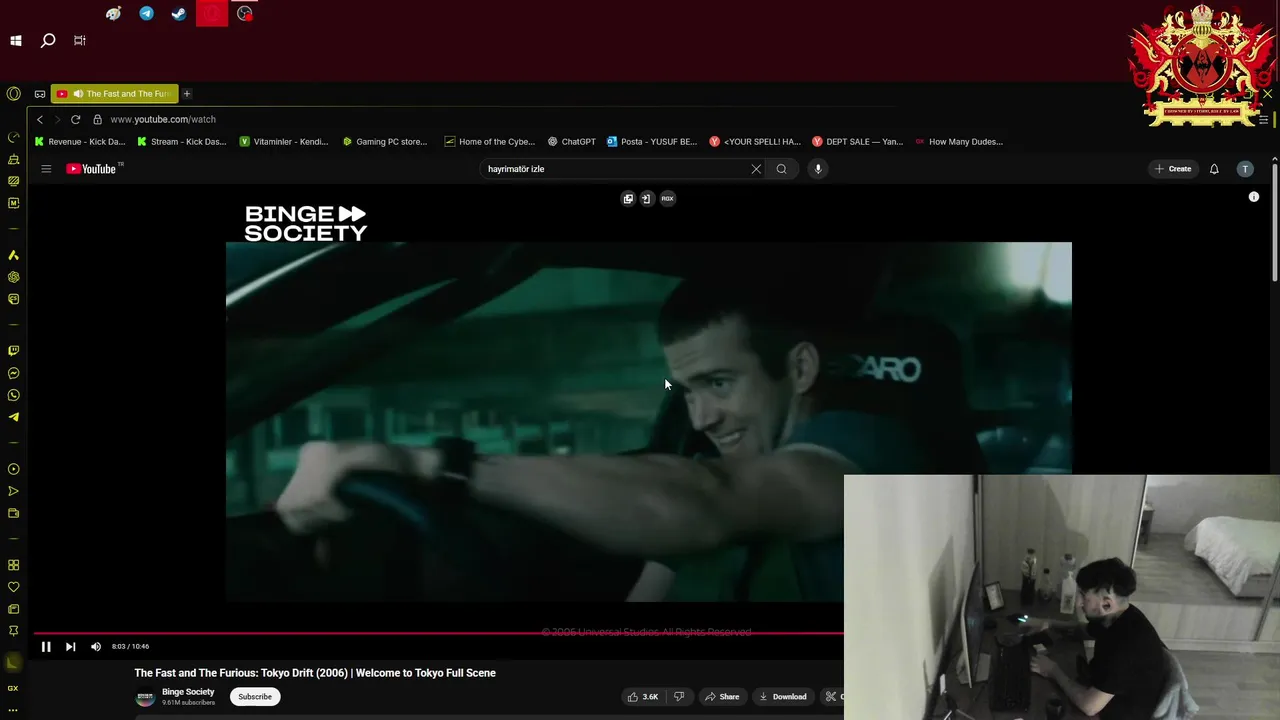This screenshot has width=1280, height=720.
Task: Open the How Many Dudes bookmark
Action: pos(959,141)
